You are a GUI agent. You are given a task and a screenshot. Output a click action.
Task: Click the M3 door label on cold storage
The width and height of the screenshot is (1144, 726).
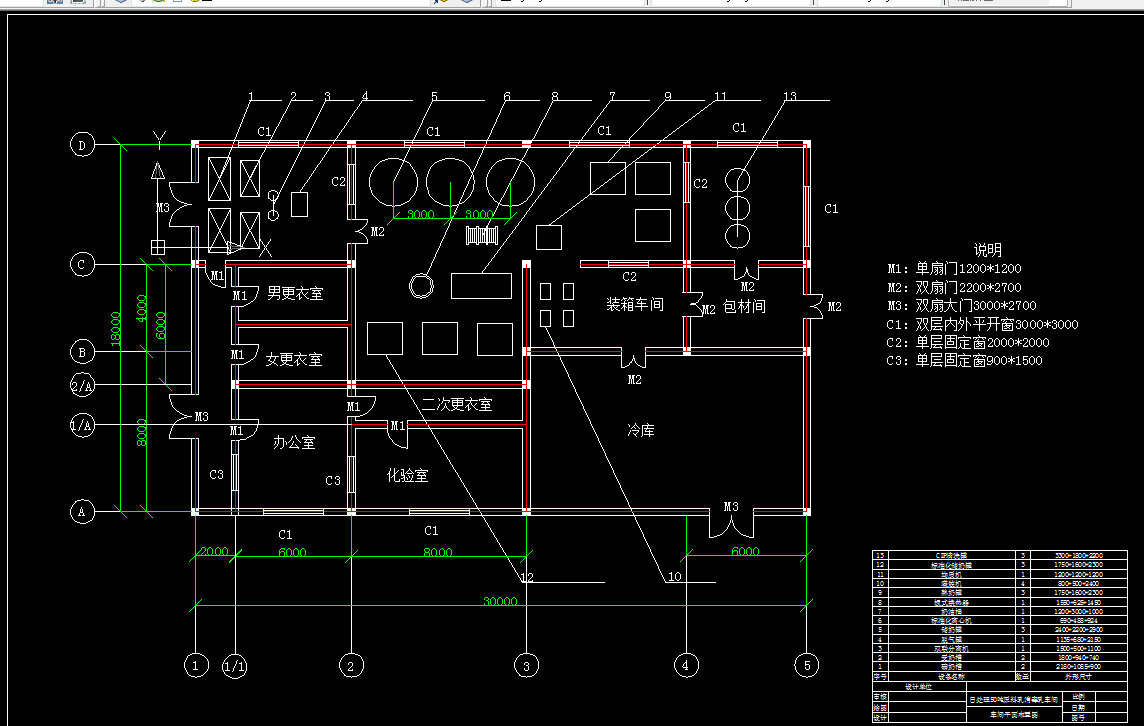pyautogui.click(x=731, y=506)
